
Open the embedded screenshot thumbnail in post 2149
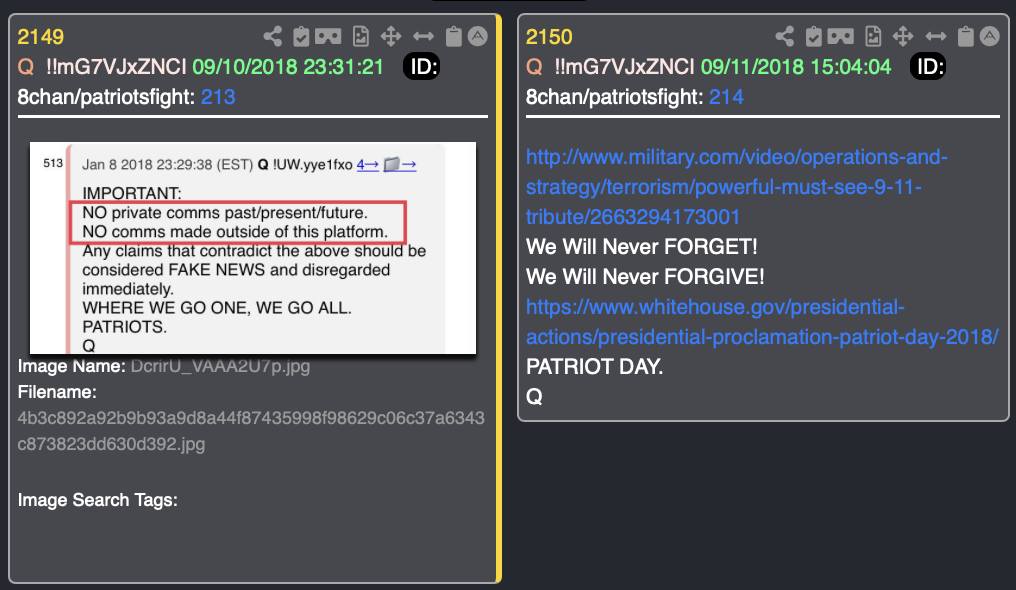point(253,248)
